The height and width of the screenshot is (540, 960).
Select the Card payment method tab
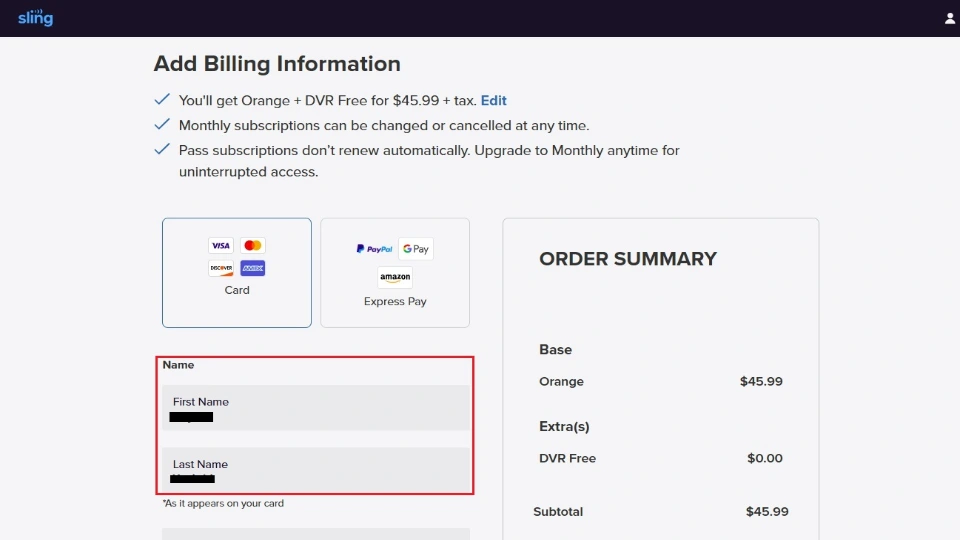click(x=237, y=290)
